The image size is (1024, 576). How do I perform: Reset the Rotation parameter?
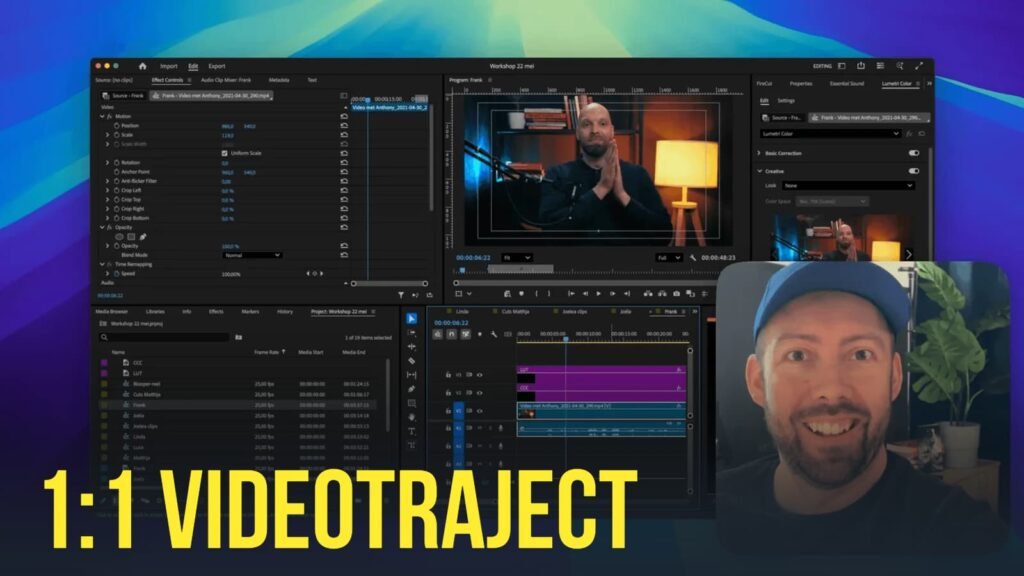pyautogui.click(x=344, y=162)
